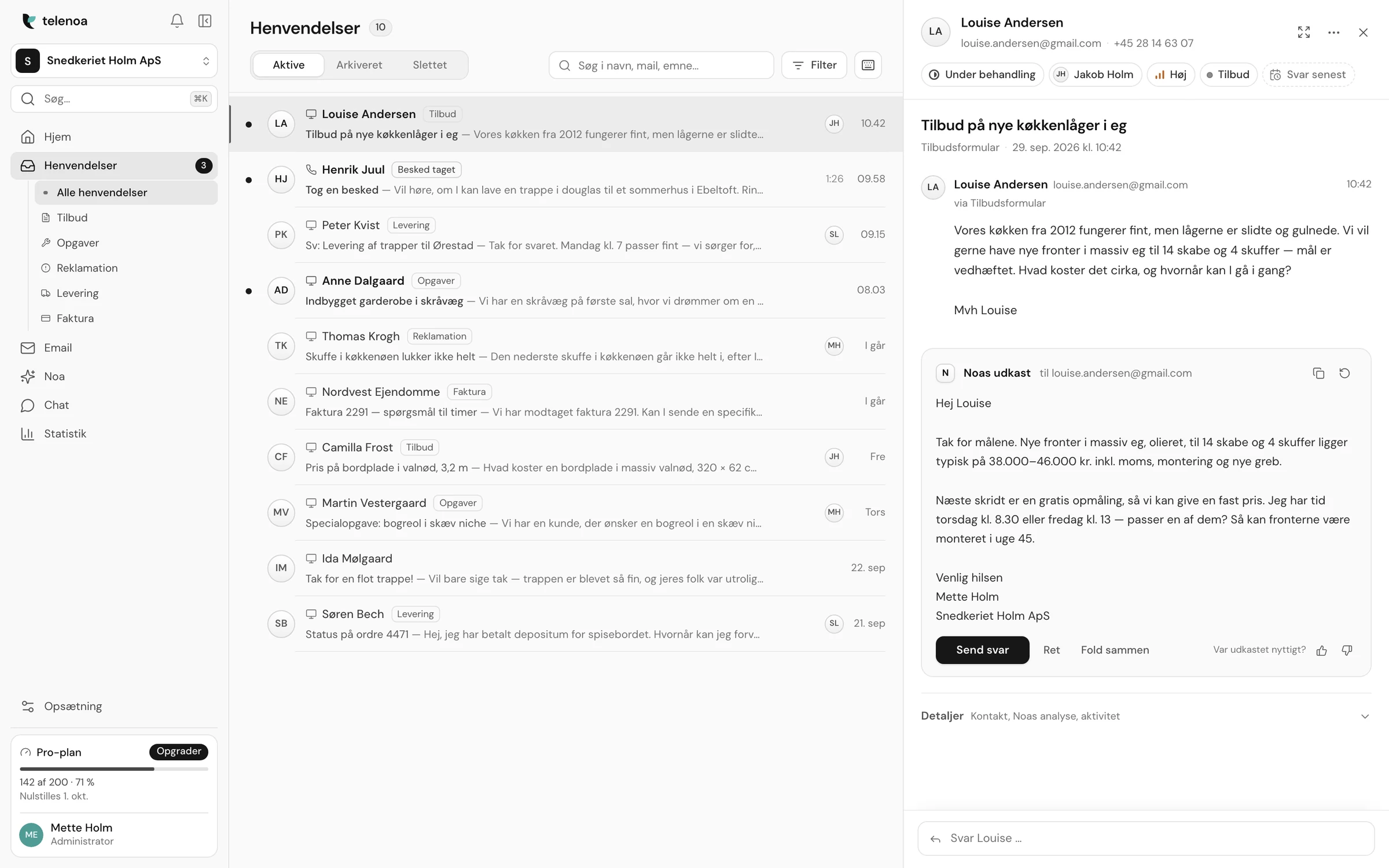Click Ret to edit the draft
The width and height of the screenshot is (1389, 868).
(1051, 650)
